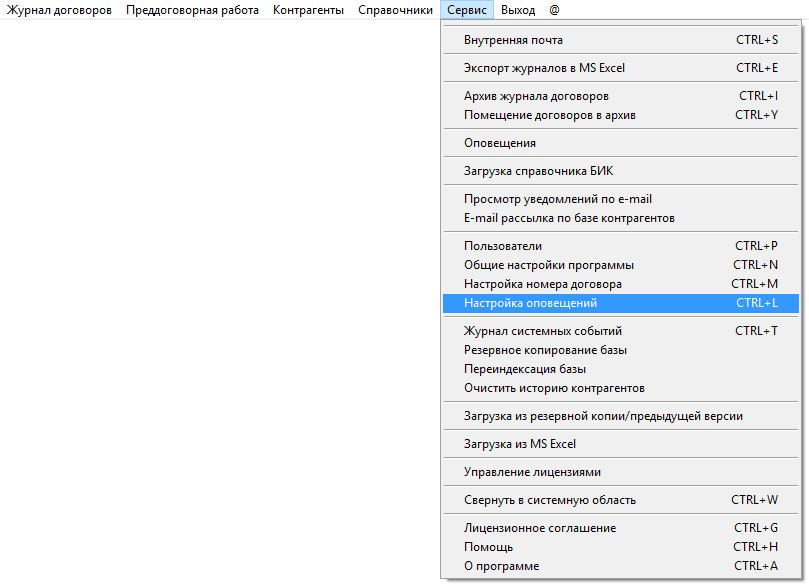Open Внутренняя почта from the menu
The width and height of the screenshot is (809, 588).
point(513,40)
